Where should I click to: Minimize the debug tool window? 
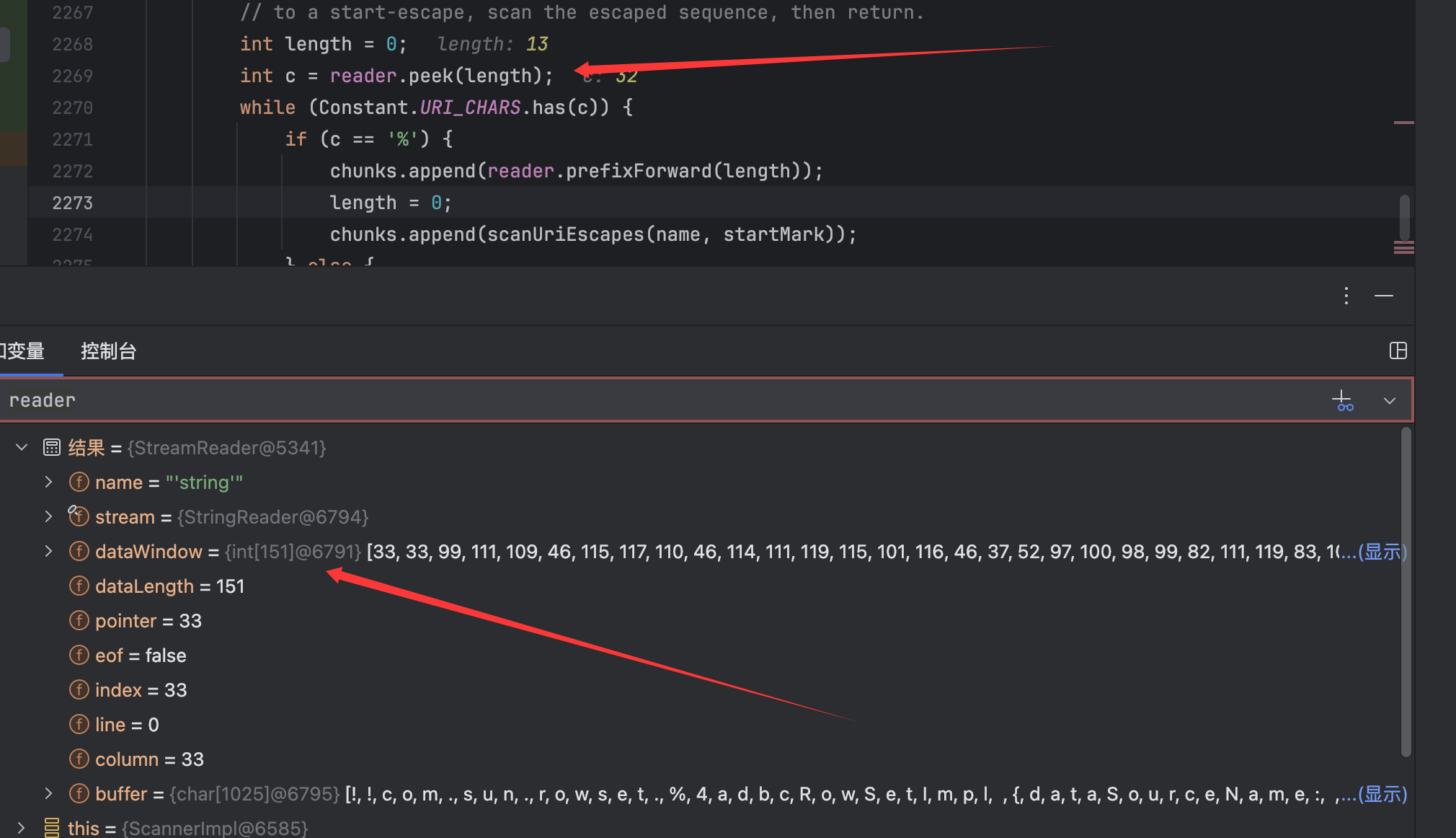[1383, 296]
